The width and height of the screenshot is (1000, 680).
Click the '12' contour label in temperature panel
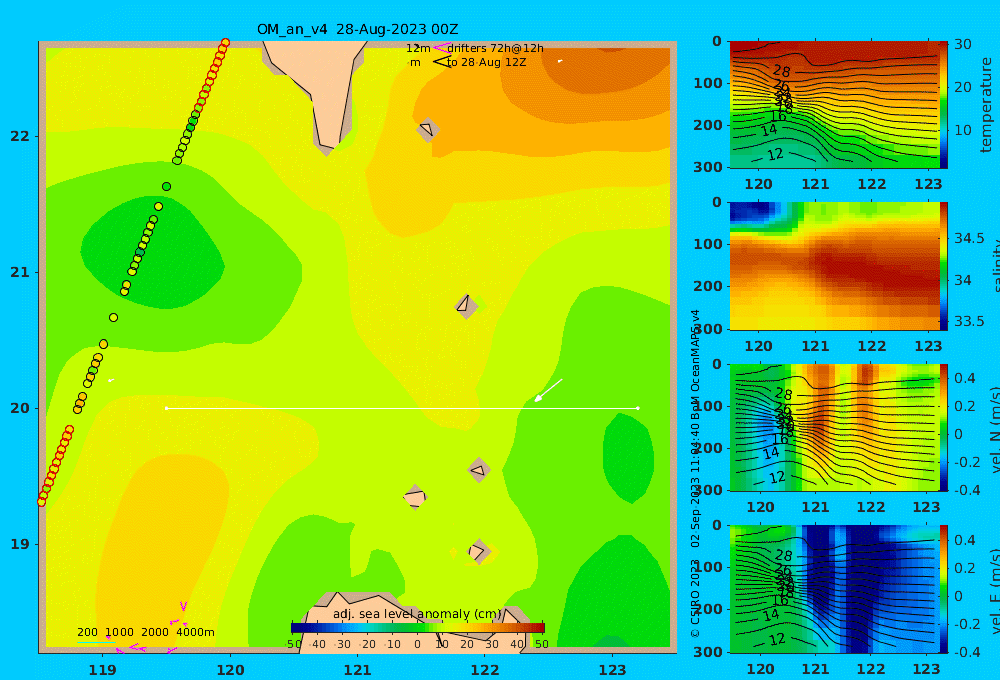[x=775, y=154]
